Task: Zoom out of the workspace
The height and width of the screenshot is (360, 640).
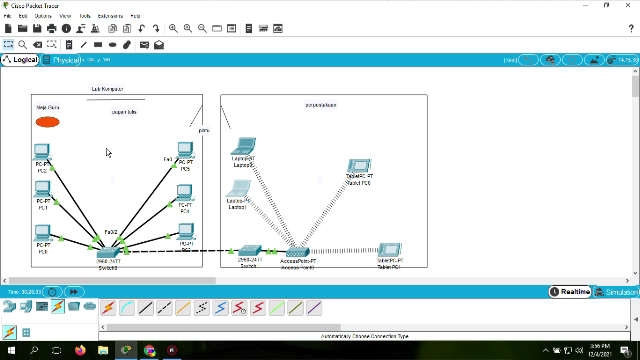Action: click(202, 28)
